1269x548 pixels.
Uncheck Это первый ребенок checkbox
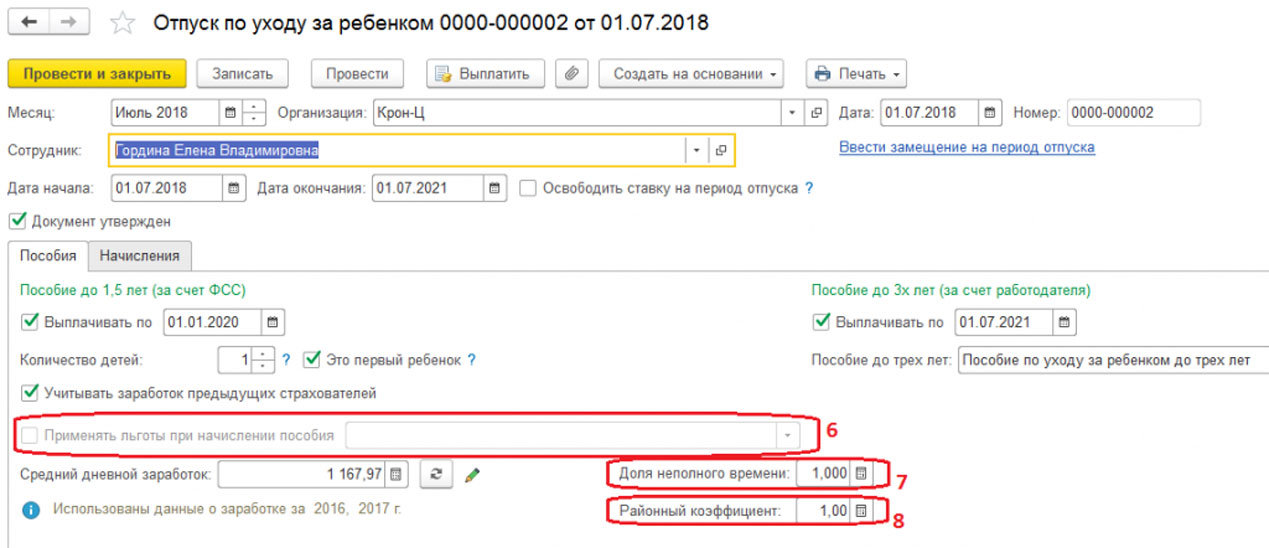[312, 359]
